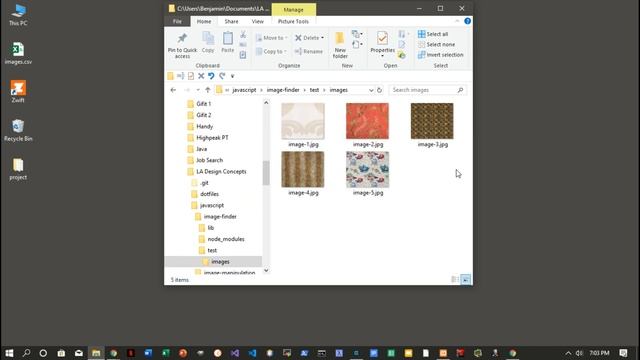Switch to Details view in status bar
This screenshot has height=360, width=640.
455,280
